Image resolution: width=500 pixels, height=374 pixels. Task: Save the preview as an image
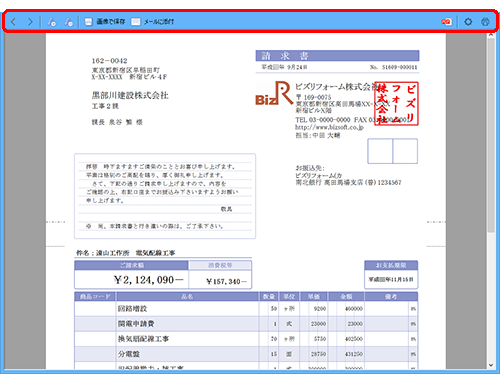[x=105, y=22]
